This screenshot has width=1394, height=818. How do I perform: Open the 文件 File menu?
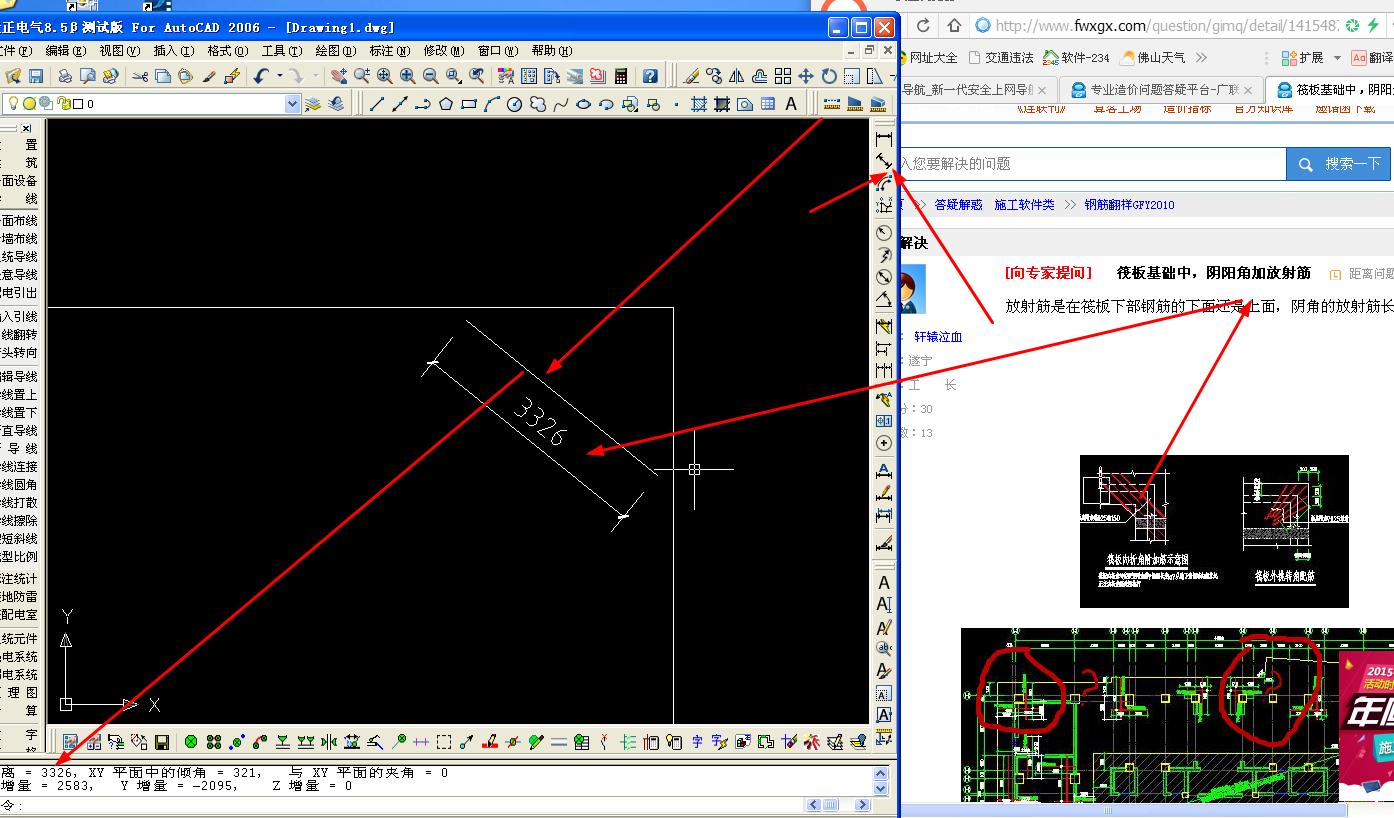point(16,50)
